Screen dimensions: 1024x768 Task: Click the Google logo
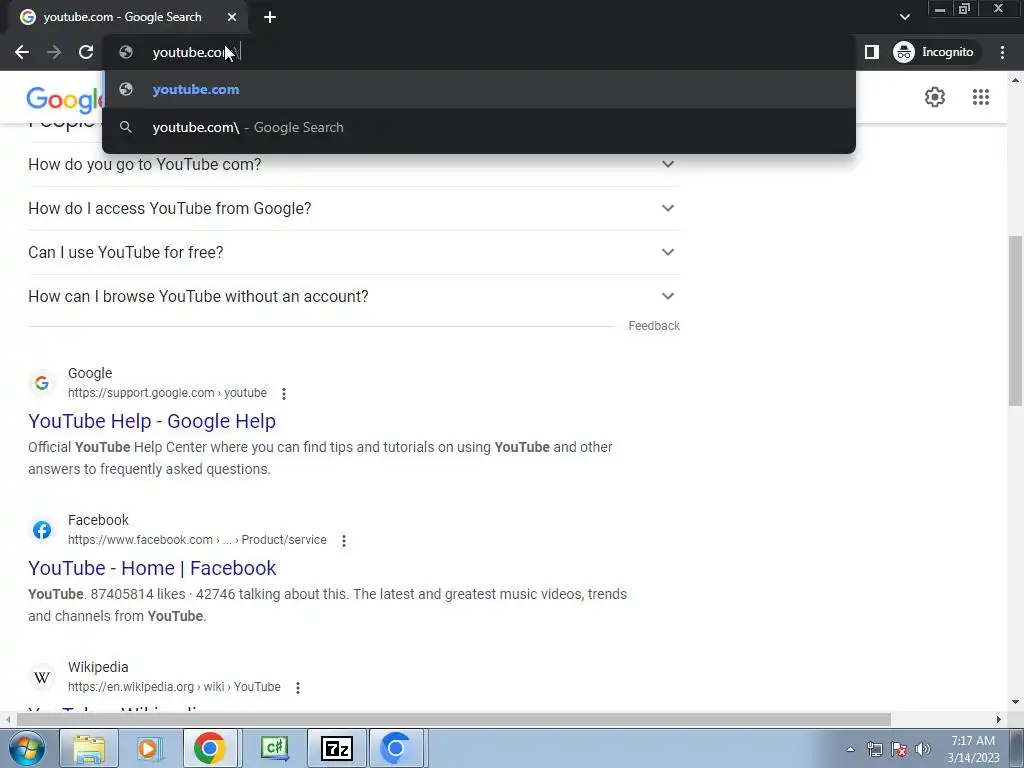coord(64,99)
